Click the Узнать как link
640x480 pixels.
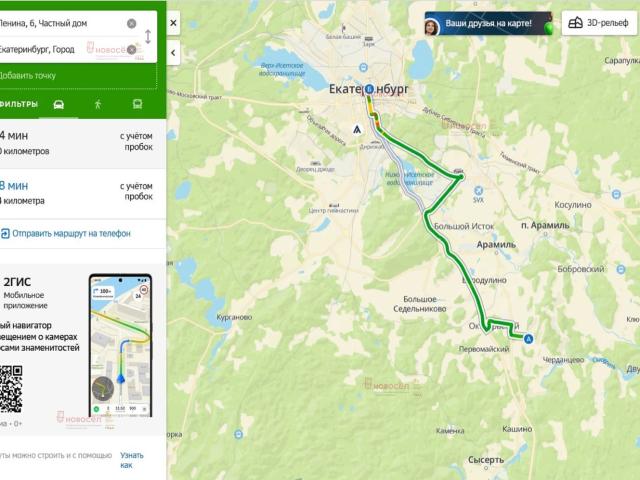pyautogui.click(x=131, y=460)
